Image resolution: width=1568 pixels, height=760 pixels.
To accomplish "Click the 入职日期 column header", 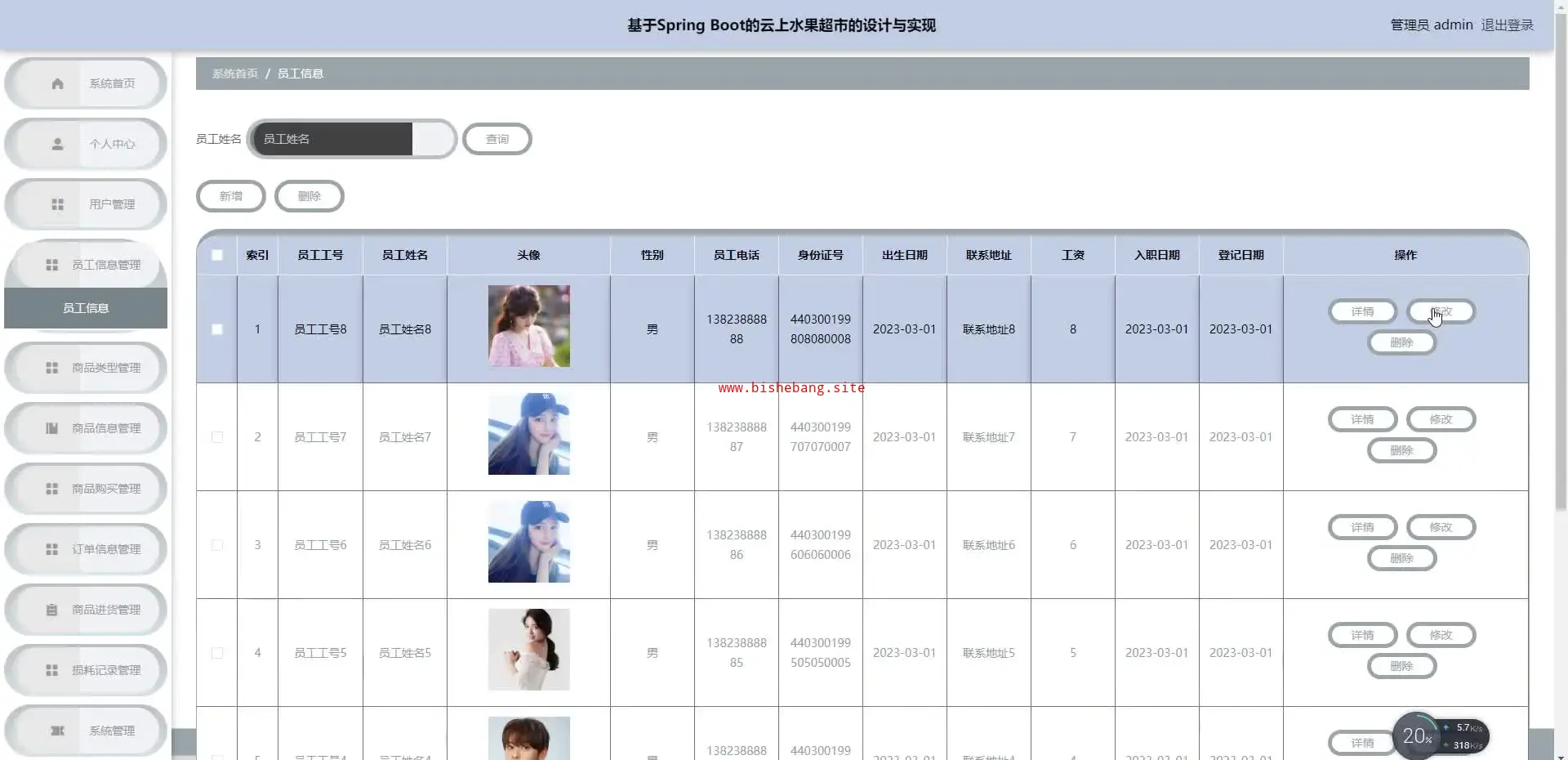I will [x=1157, y=255].
